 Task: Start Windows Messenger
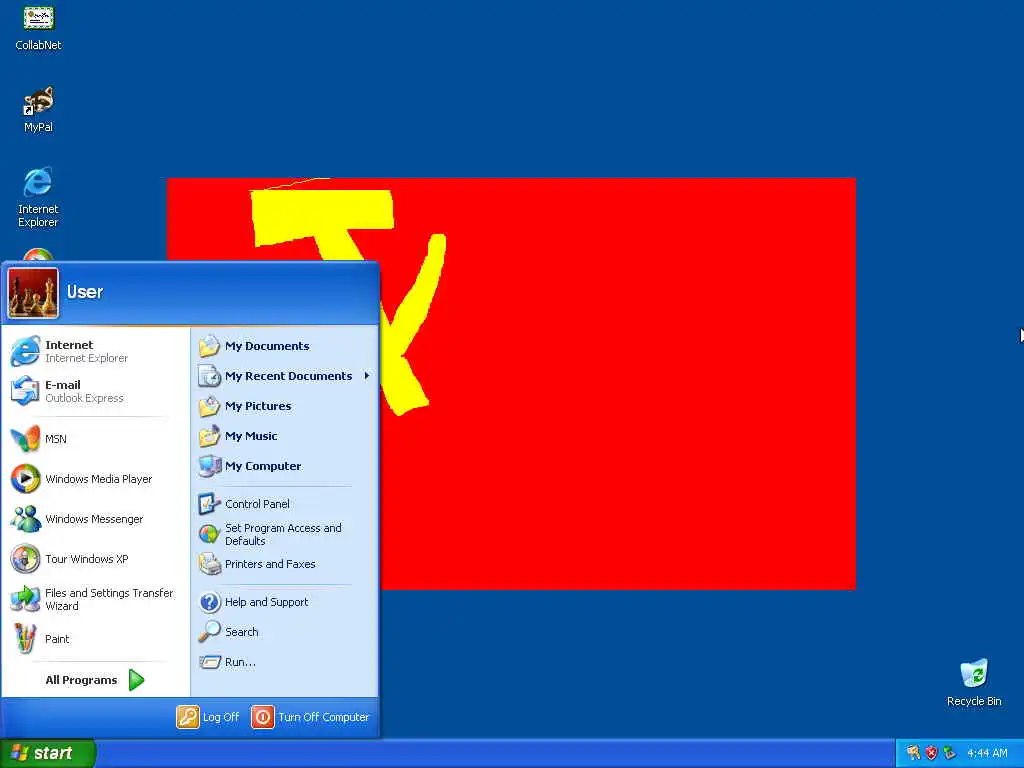(95, 519)
